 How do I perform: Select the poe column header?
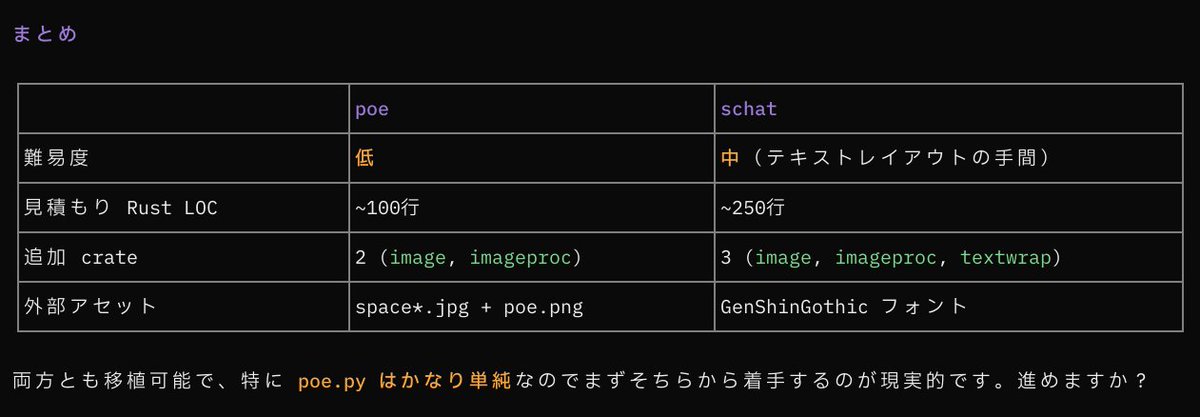372,109
